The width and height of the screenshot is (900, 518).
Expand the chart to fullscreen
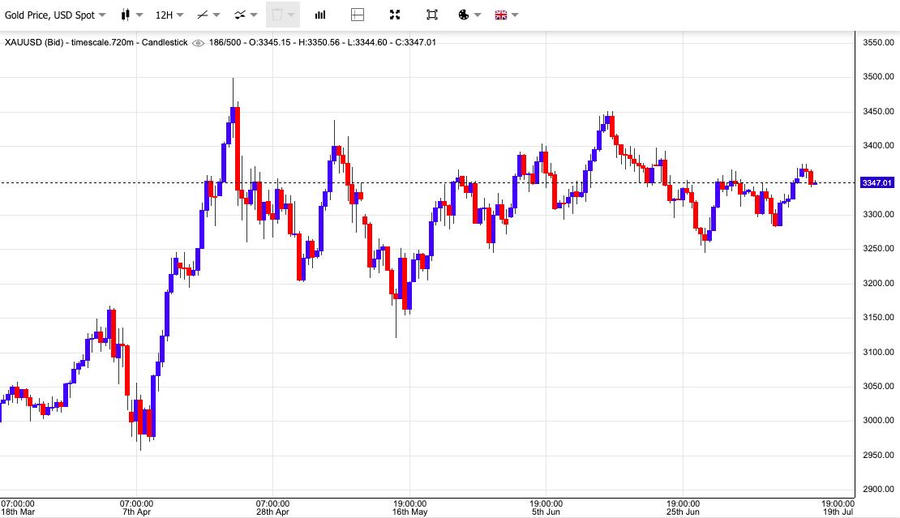coord(395,15)
